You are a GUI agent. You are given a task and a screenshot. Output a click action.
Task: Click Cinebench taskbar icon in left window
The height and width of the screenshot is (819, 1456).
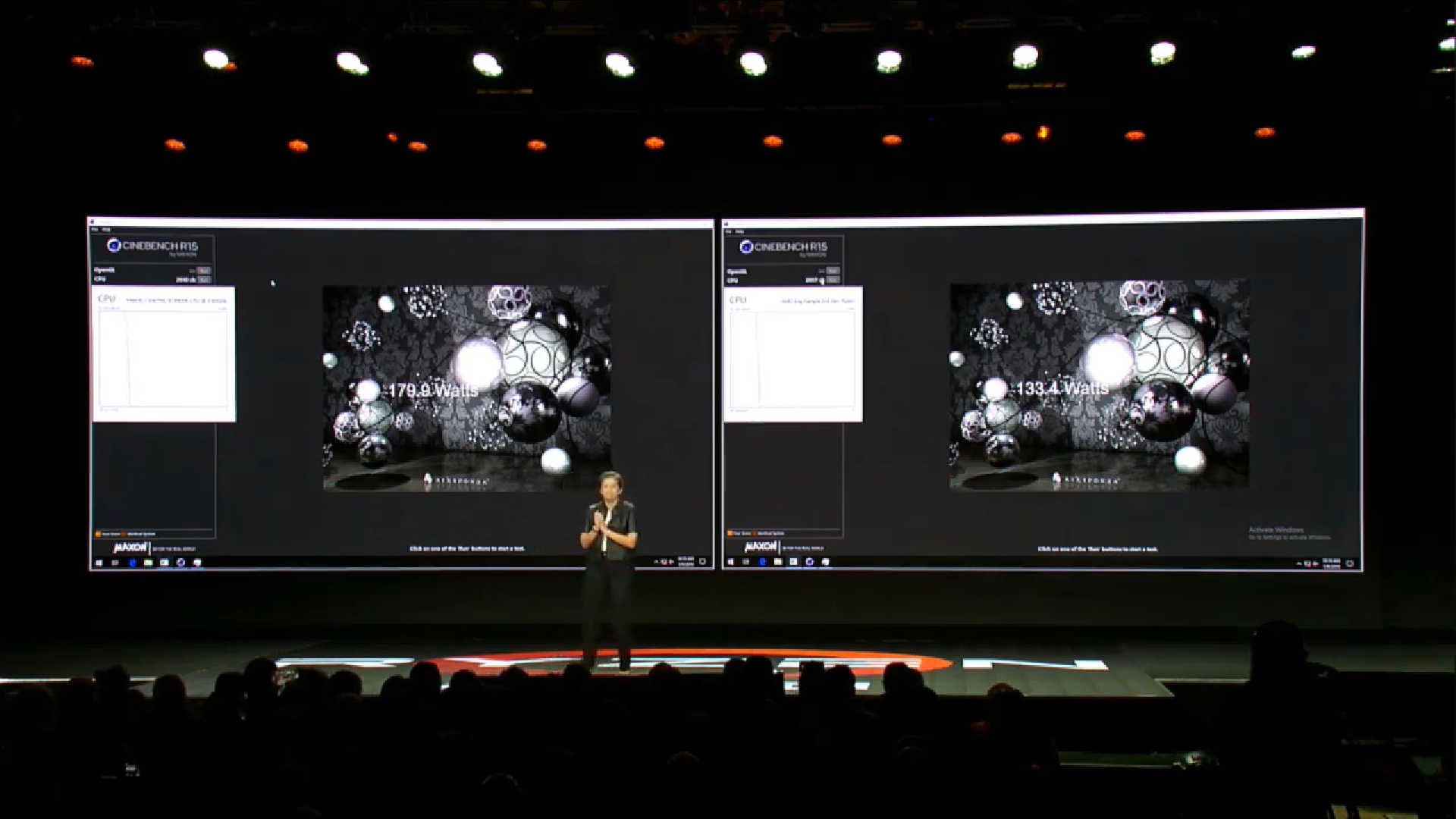(181, 563)
